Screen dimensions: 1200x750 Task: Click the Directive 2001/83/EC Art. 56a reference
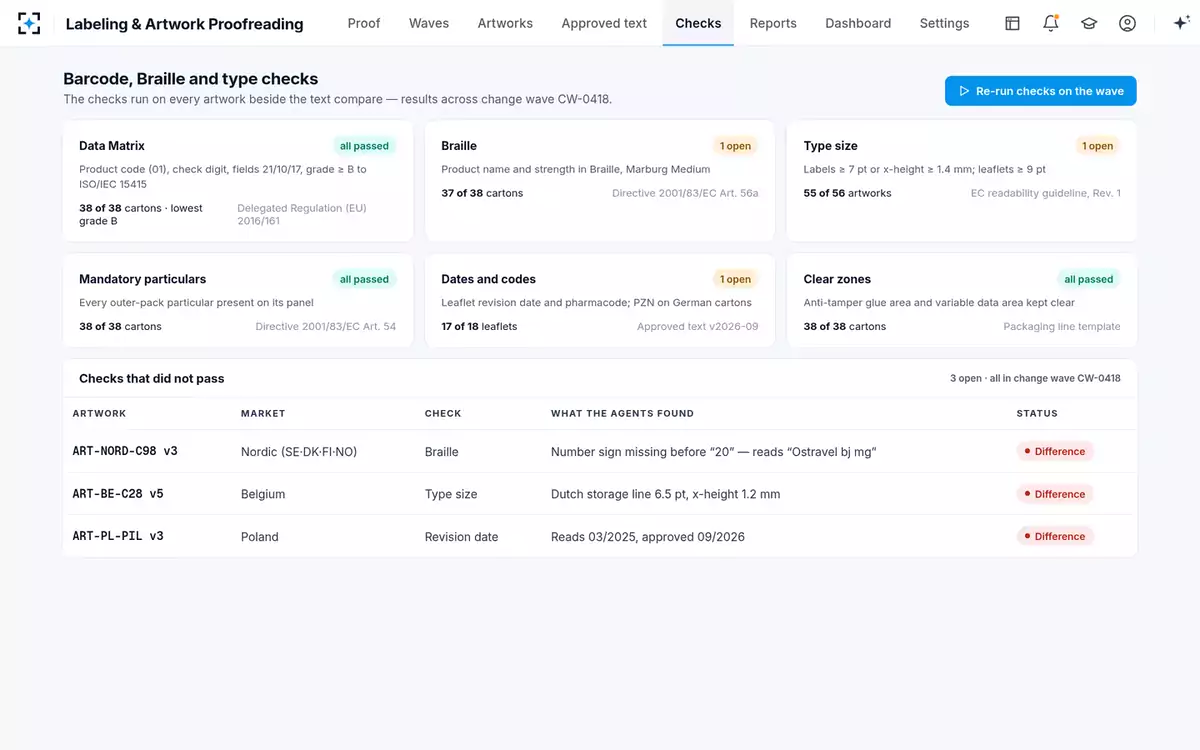pyautogui.click(x=685, y=193)
